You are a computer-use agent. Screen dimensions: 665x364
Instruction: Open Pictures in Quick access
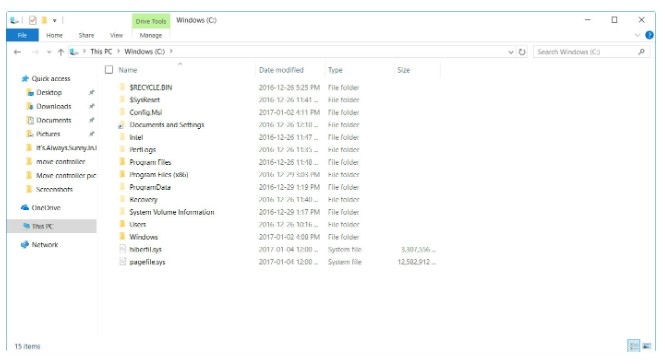pyautogui.click(x=48, y=134)
